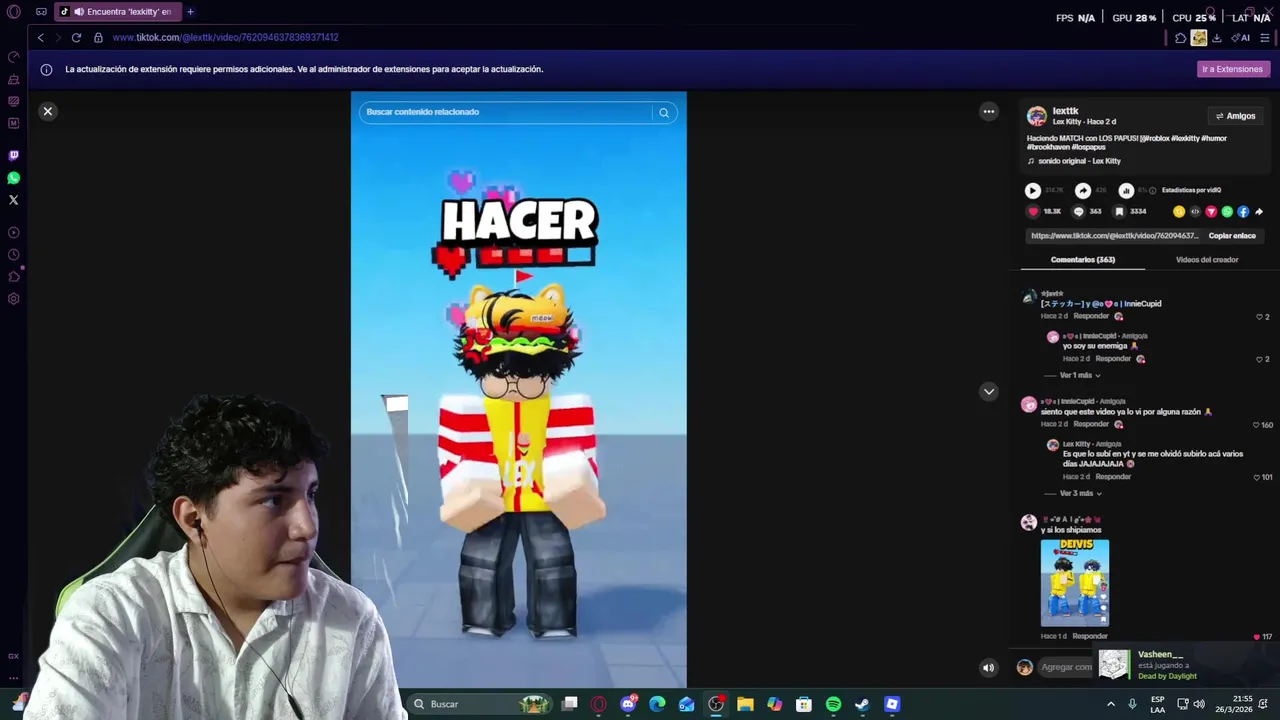Click the pink send-to-friends icon
The width and height of the screenshot is (1280, 720).
click(x=1211, y=212)
